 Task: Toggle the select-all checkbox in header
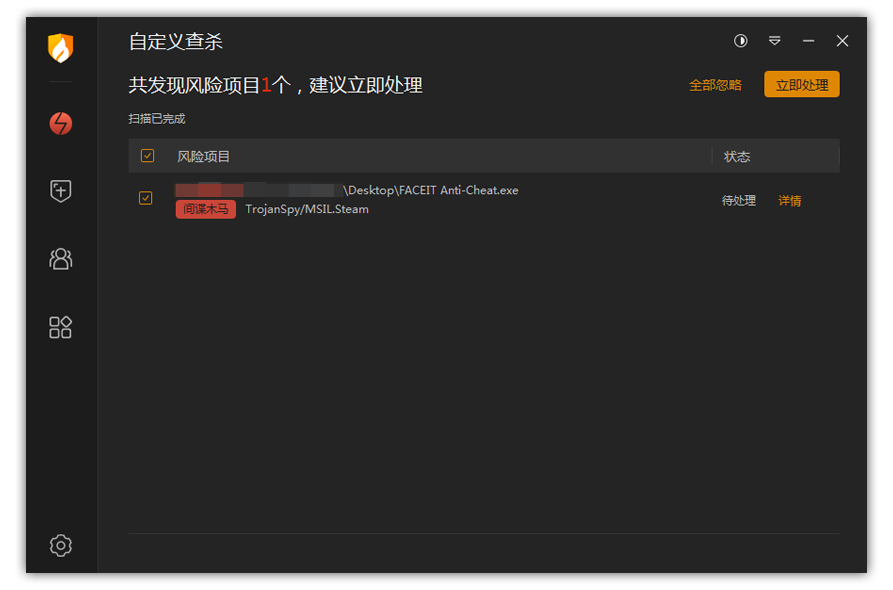pyautogui.click(x=147, y=156)
